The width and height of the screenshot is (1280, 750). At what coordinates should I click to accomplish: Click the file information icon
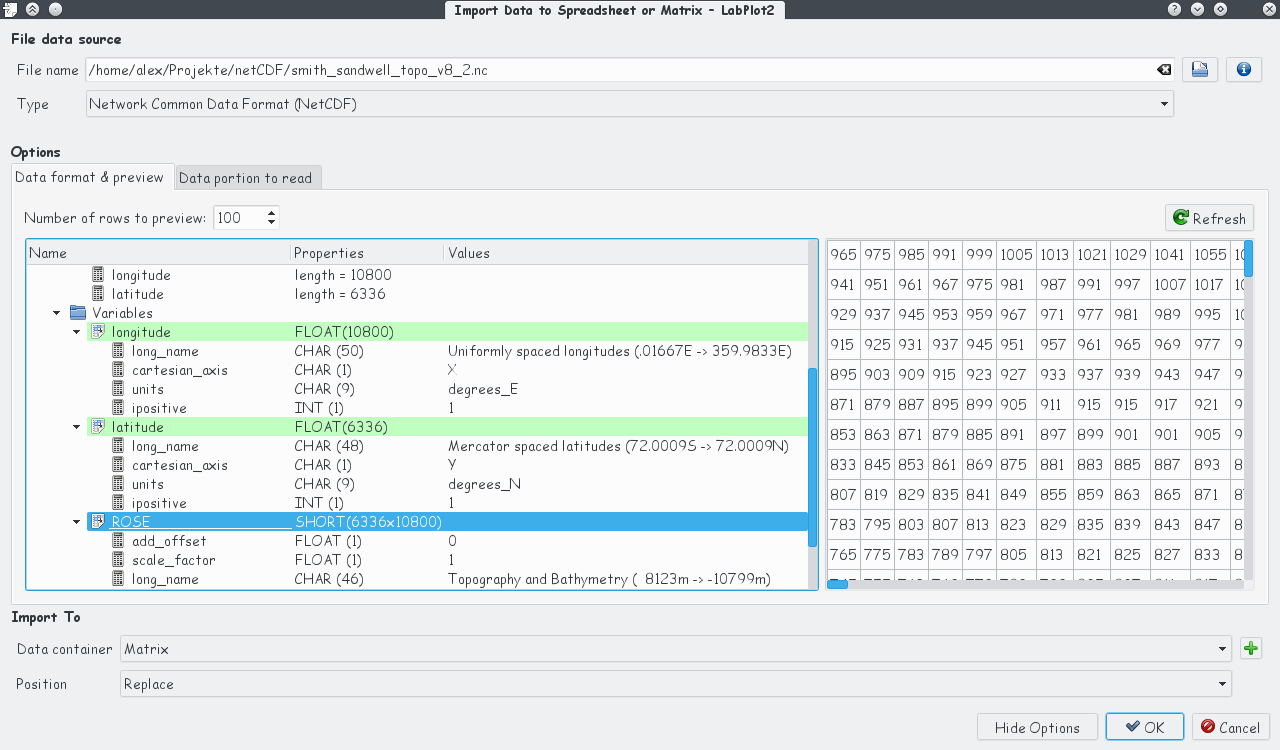[1243, 69]
